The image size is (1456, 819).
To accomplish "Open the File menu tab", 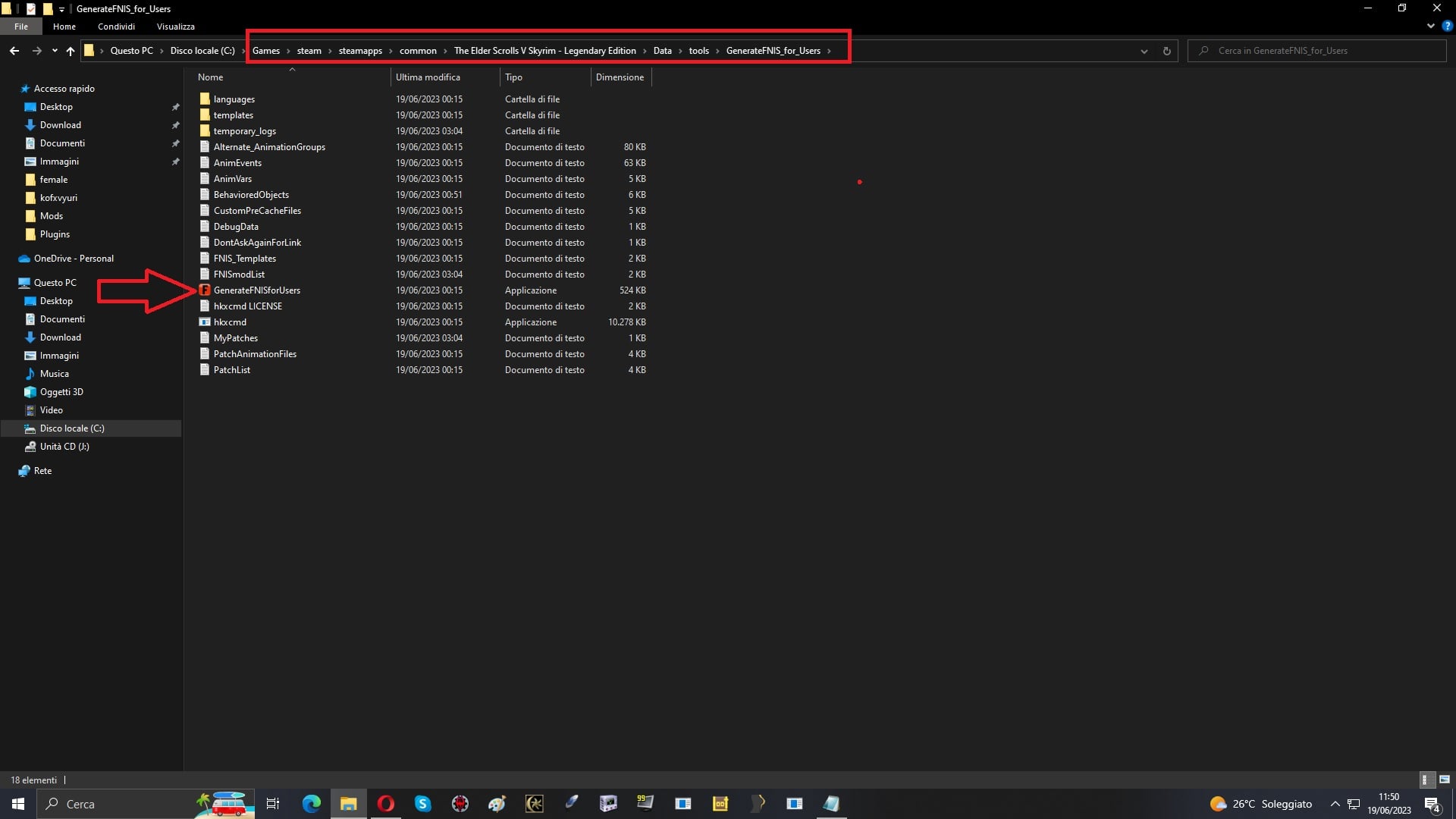I will tap(21, 27).
